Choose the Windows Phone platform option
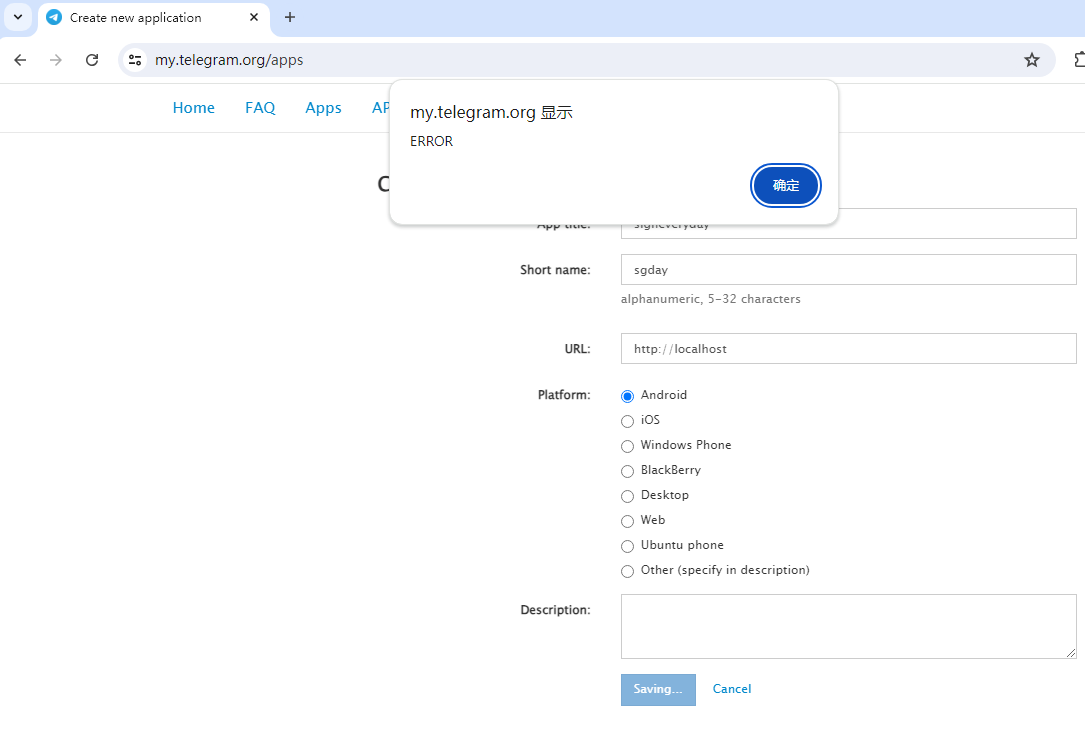This screenshot has width=1085, height=747. click(x=628, y=446)
